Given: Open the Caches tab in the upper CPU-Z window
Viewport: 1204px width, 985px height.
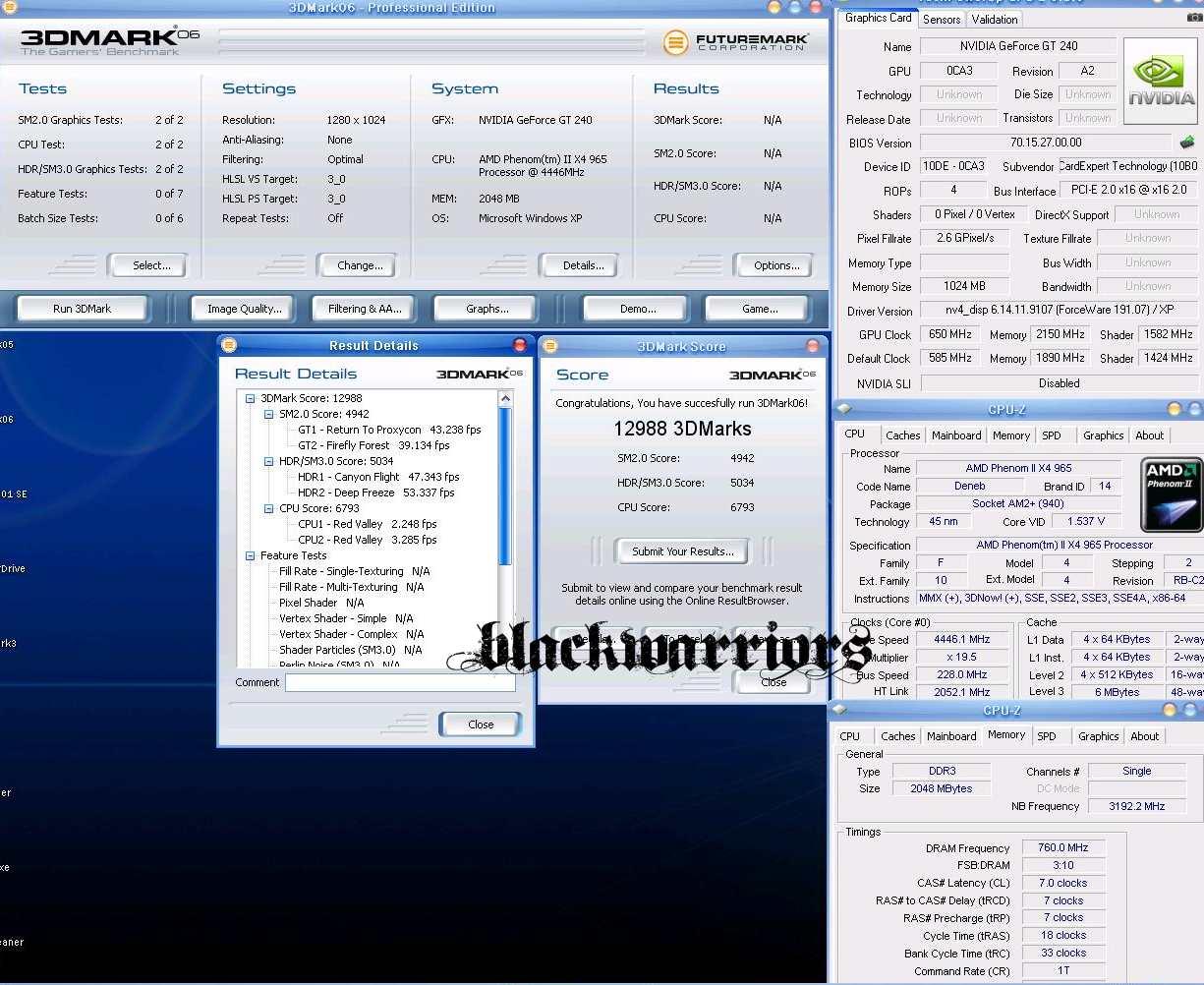Looking at the screenshot, I should point(902,435).
